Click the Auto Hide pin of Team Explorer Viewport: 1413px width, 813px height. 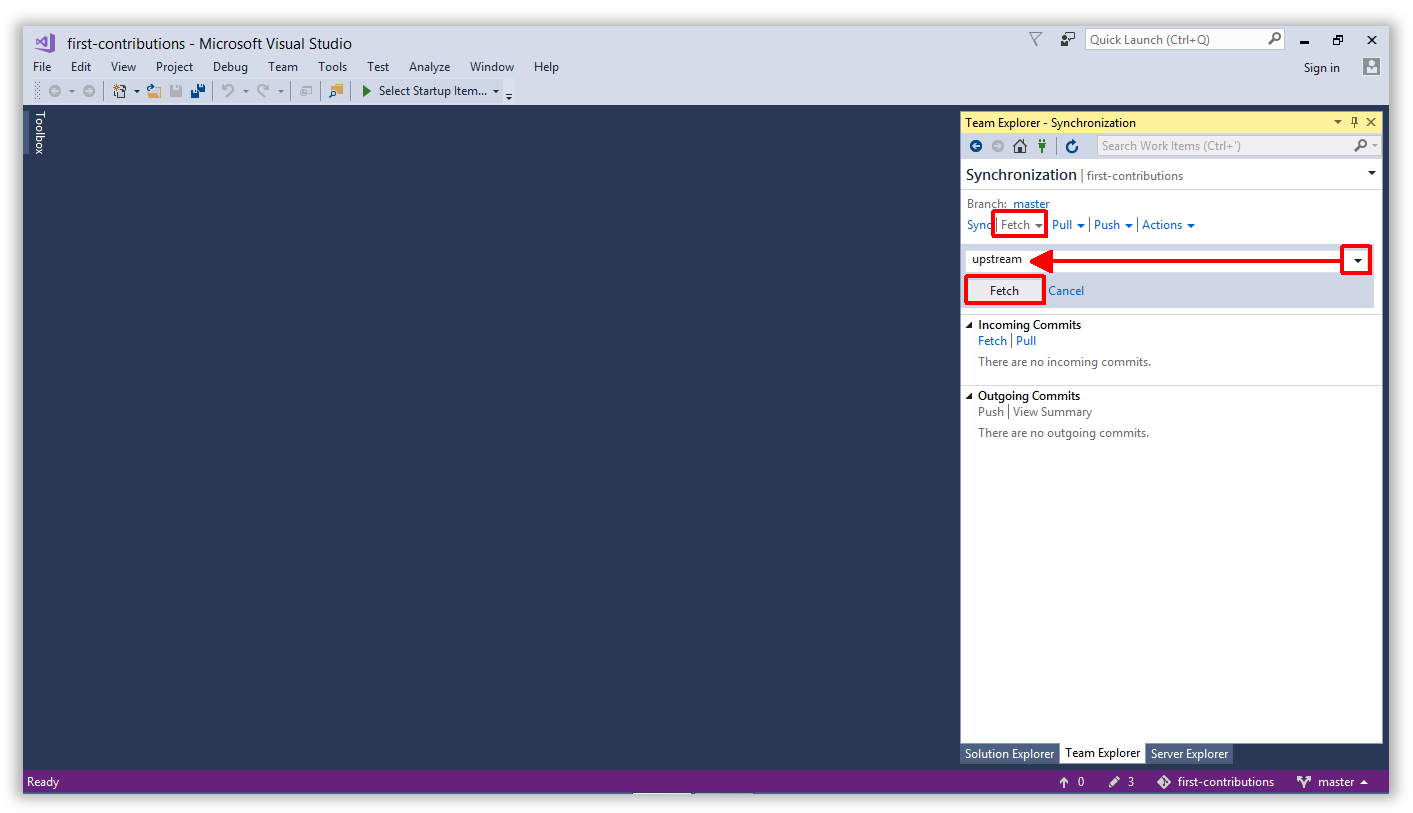point(1355,122)
